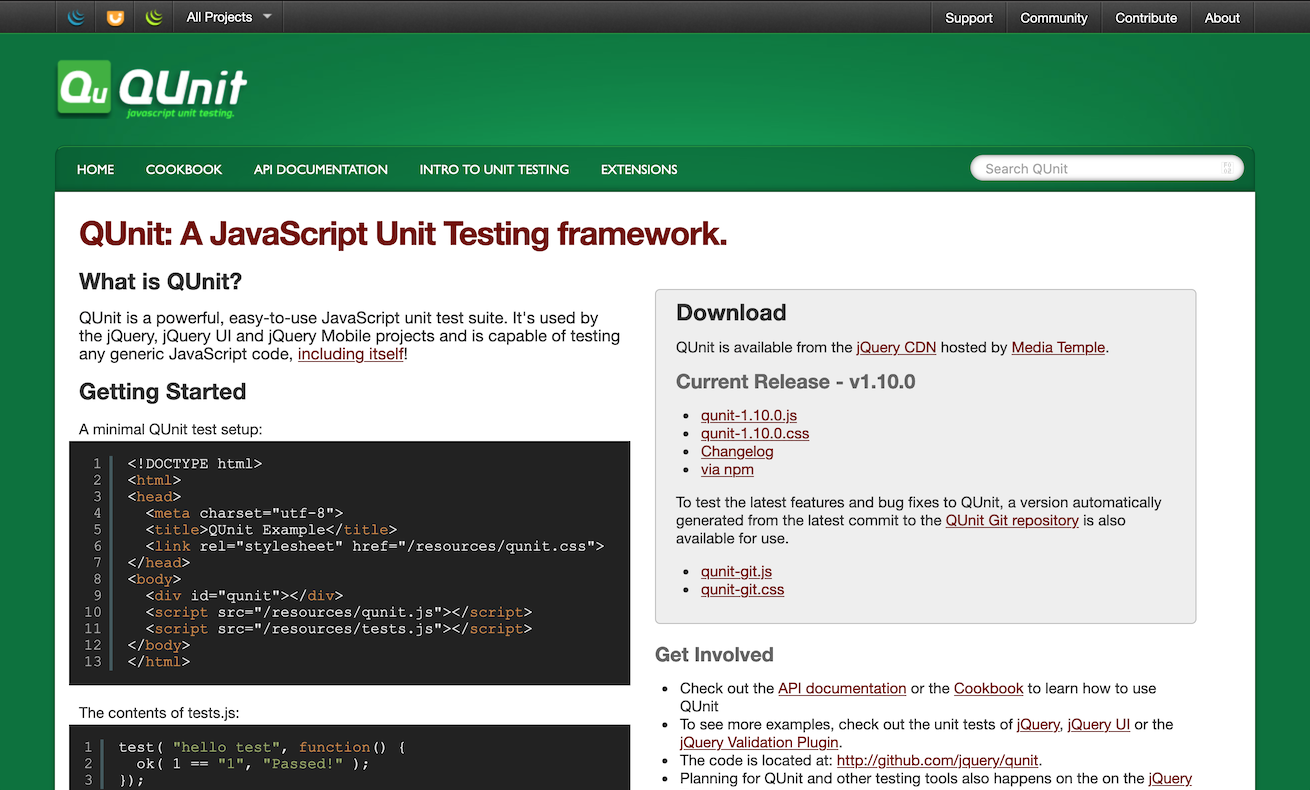Click 'The contents of tests.js:' text

tap(159, 713)
